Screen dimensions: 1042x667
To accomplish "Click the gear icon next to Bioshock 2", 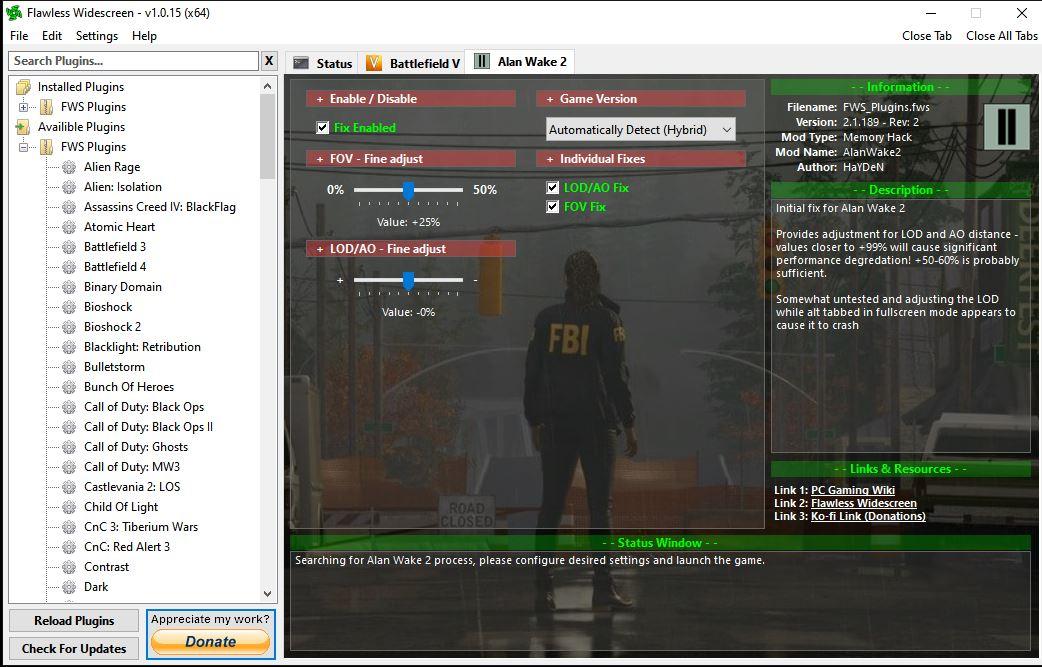I will 69,327.
